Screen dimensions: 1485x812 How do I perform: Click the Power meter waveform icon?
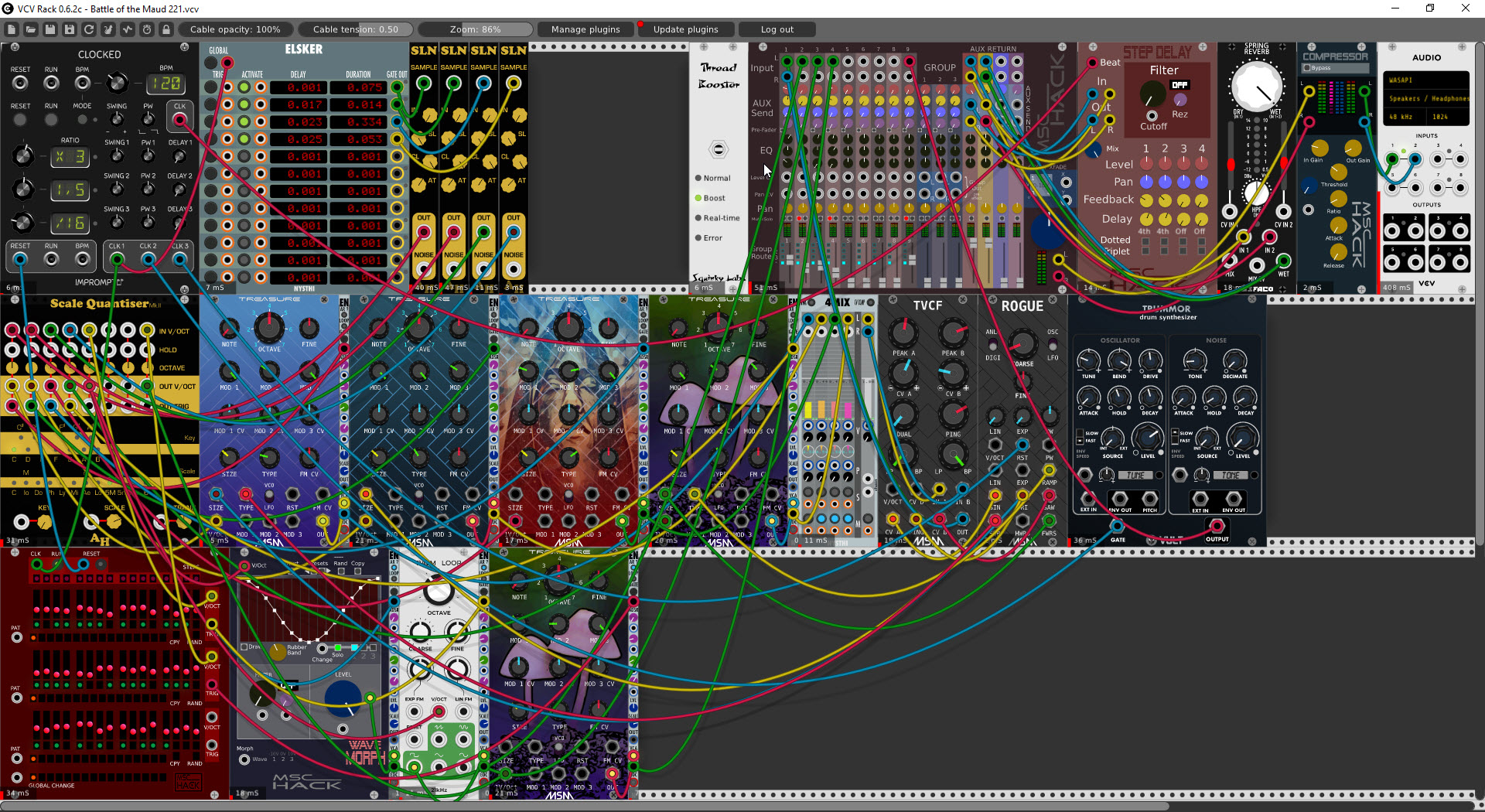click(128, 29)
